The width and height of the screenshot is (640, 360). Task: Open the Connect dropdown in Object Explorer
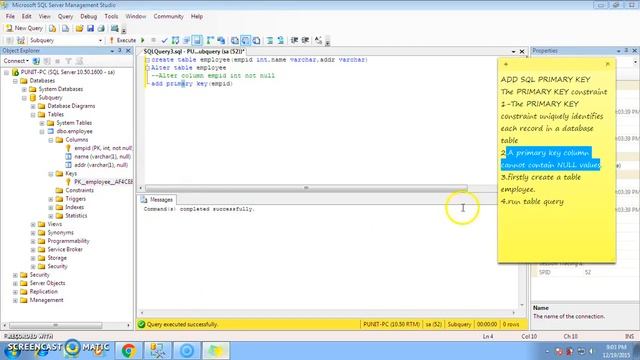tap(16, 61)
